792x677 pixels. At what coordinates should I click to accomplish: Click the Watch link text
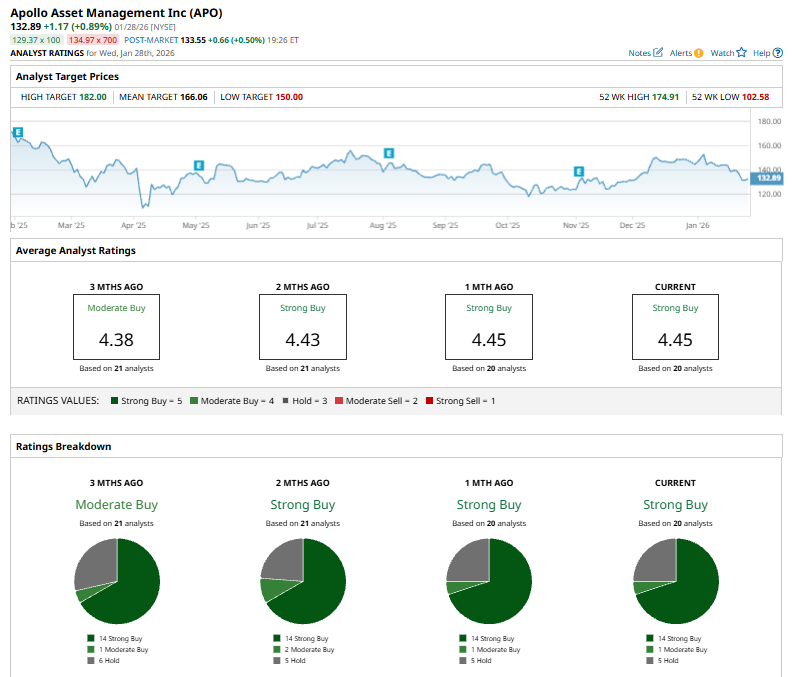(721, 53)
